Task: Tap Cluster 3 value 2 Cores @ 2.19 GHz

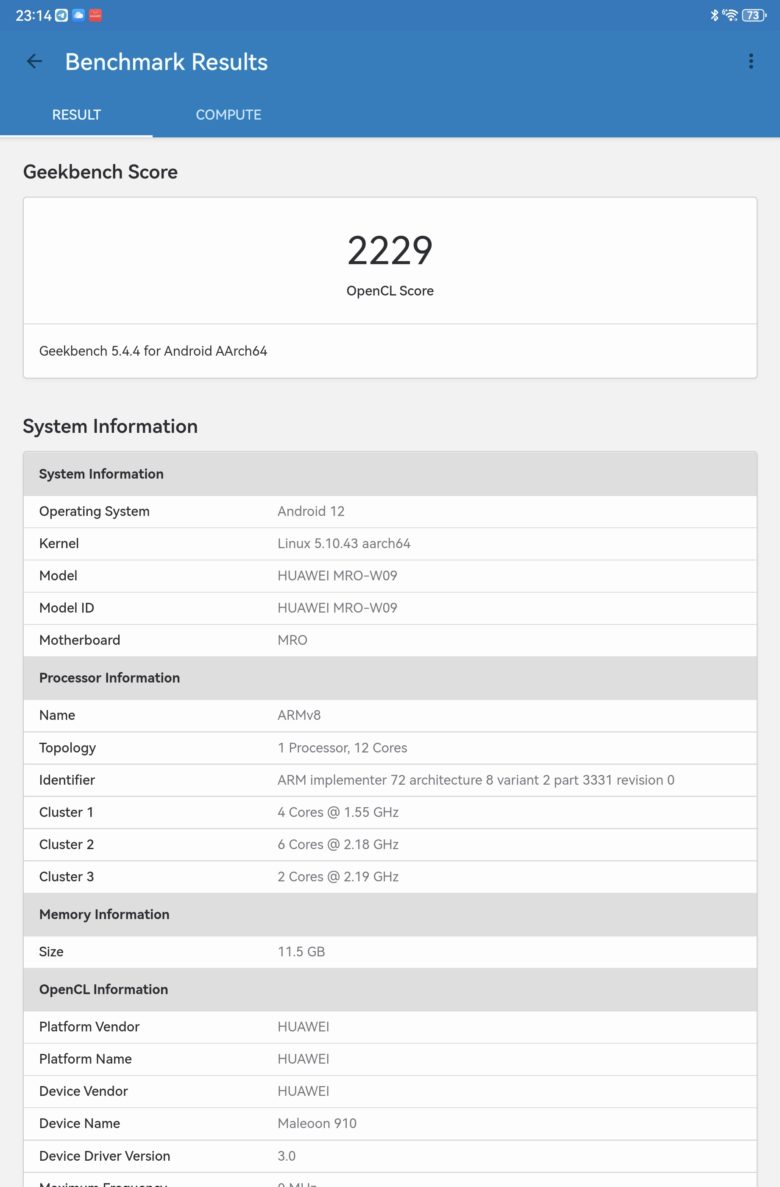Action: 338,877
